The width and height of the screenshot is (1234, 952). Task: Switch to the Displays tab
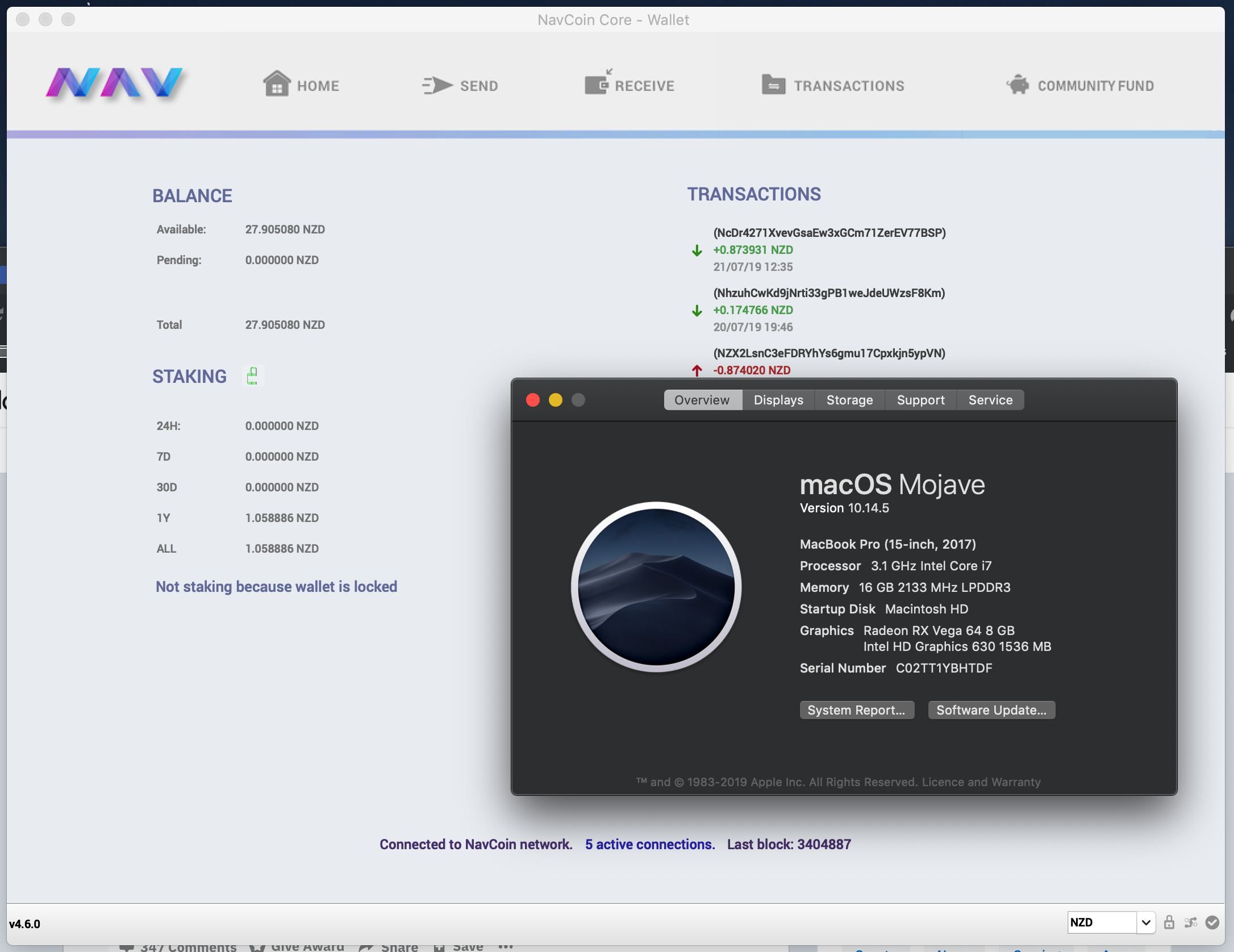tap(778, 400)
